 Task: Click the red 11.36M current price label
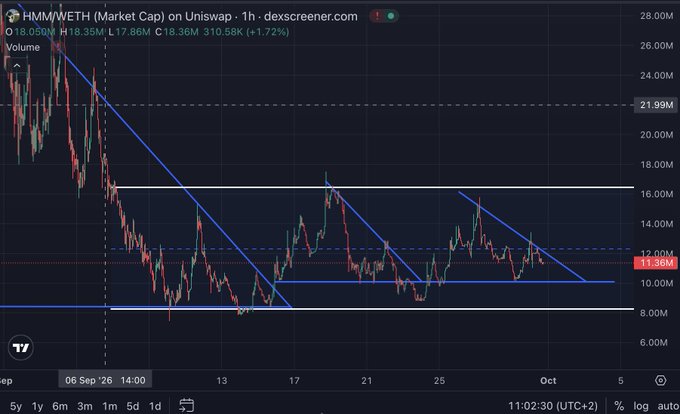click(656, 263)
